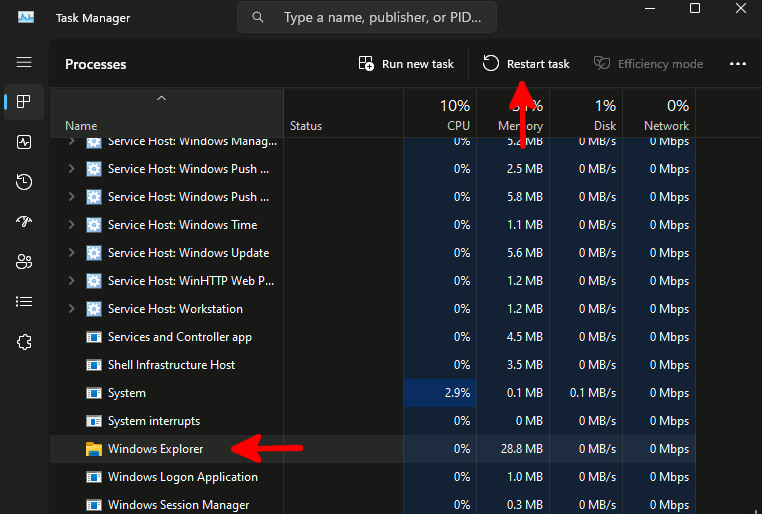The width and height of the screenshot is (762, 514).
Task: Click the Windows Logon Application icon
Action: pyautogui.click(x=94, y=477)
